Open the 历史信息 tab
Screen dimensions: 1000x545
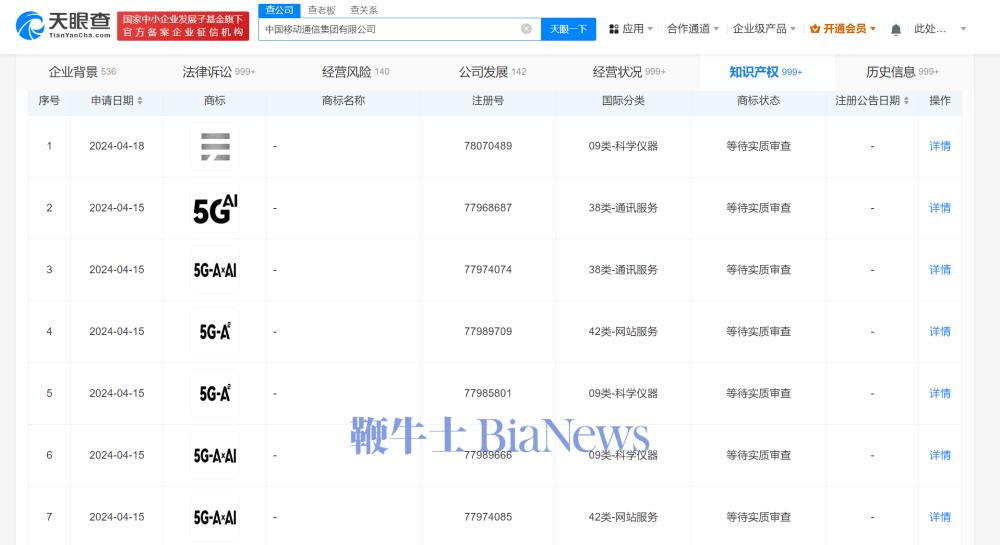pos(902,72)
